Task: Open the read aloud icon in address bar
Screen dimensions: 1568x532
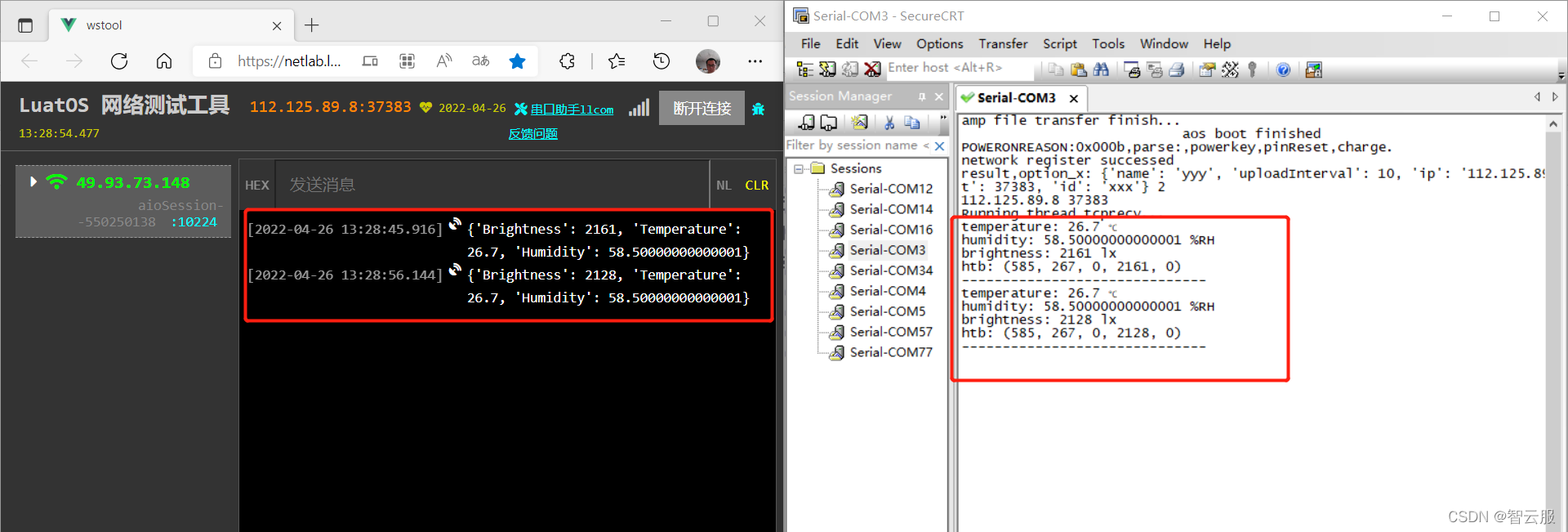Action: click(x=444, y=60)
